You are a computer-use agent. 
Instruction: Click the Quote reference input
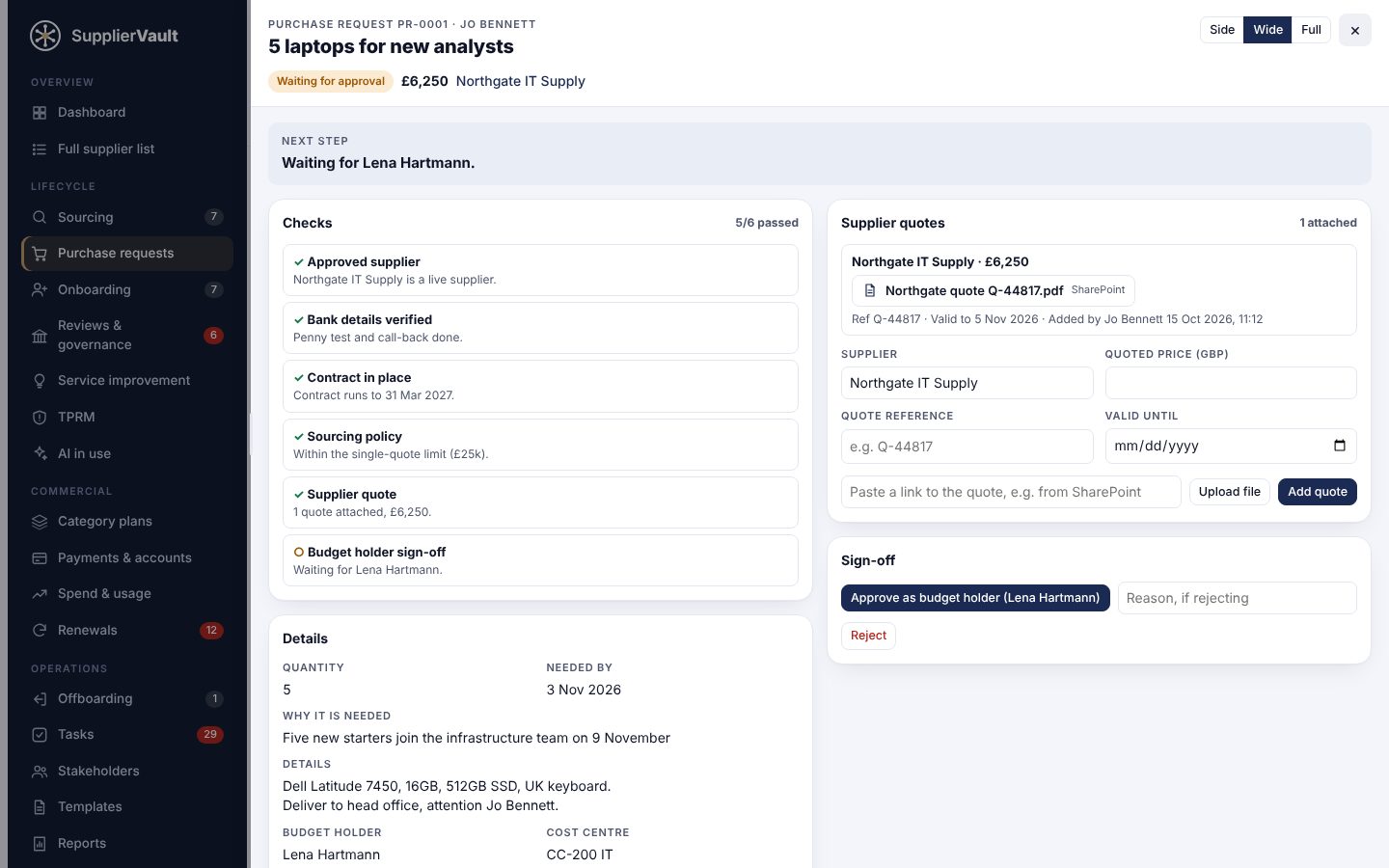tap(967, 447)
